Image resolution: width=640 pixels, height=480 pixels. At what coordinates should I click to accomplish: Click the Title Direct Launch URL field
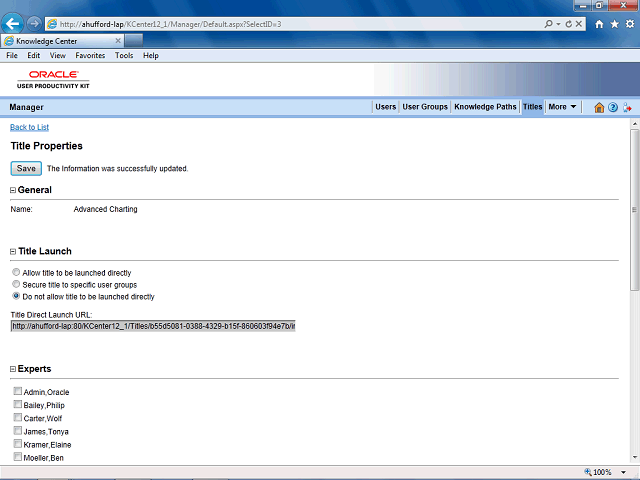pos(153,326)
